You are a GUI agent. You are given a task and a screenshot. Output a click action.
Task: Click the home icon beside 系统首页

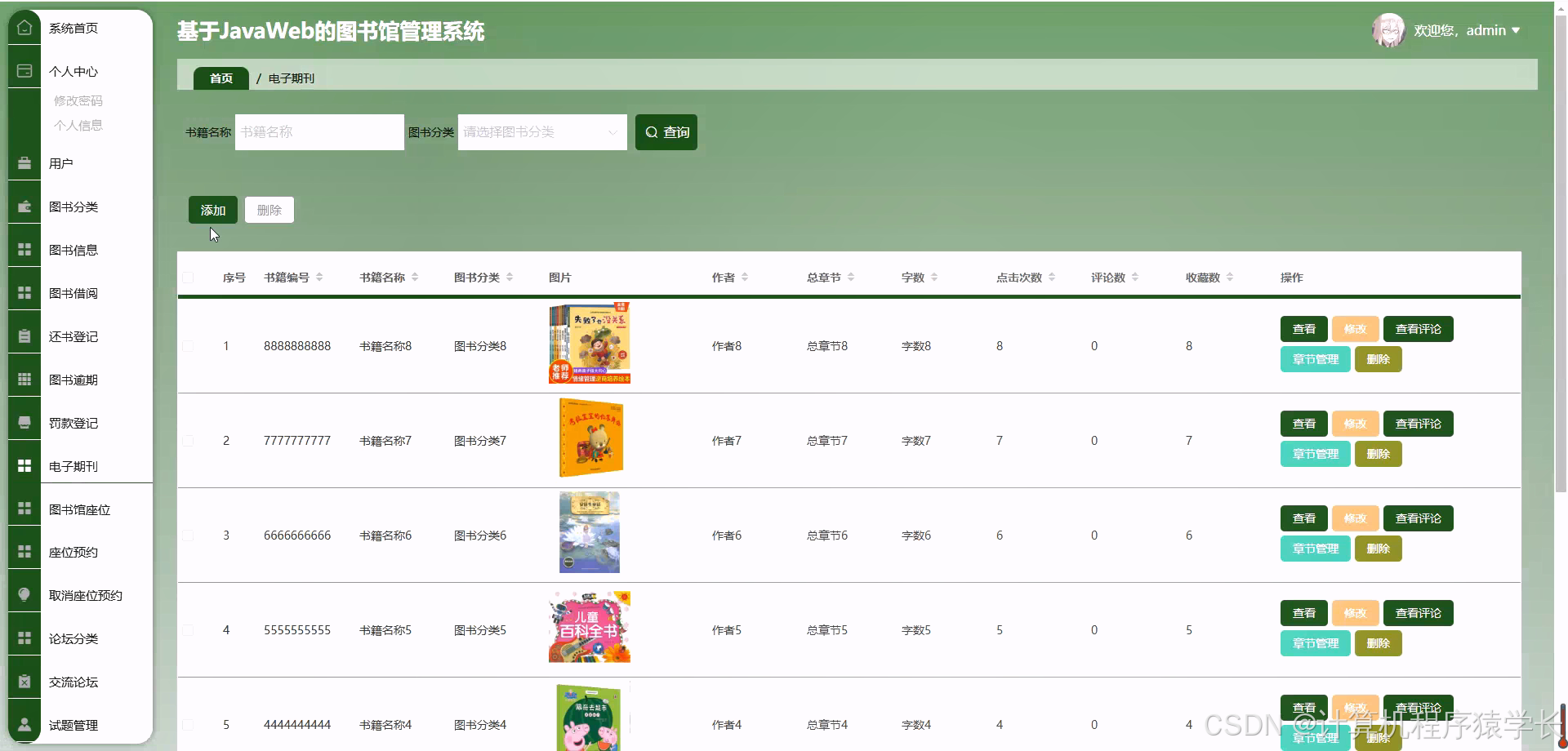24,28
